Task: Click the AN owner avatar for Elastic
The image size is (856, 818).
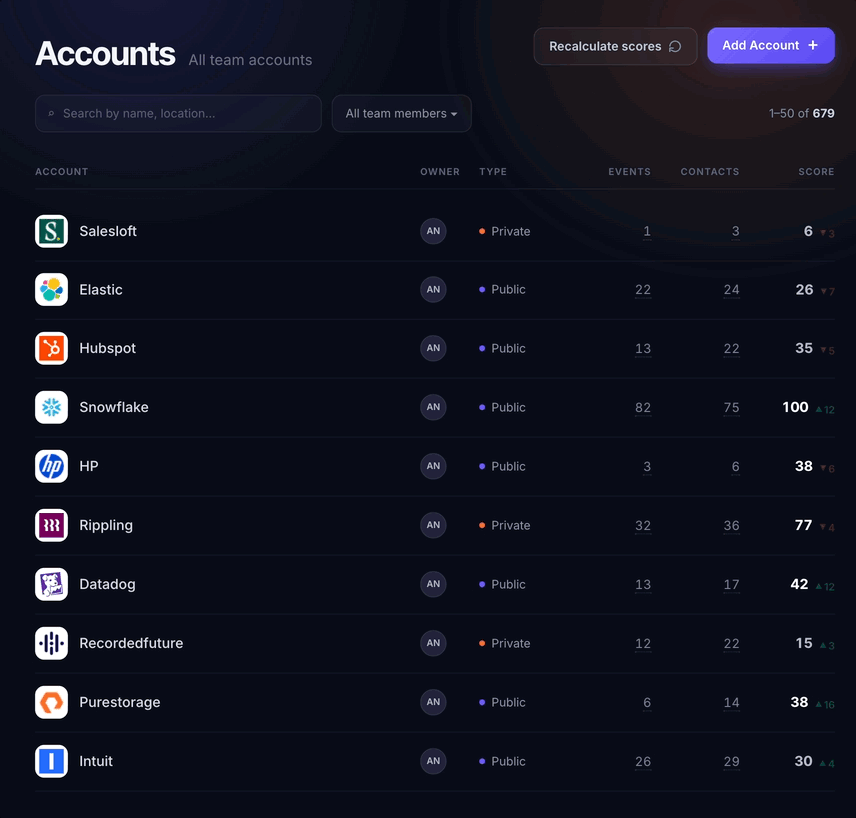Action: tap(433, 289)
